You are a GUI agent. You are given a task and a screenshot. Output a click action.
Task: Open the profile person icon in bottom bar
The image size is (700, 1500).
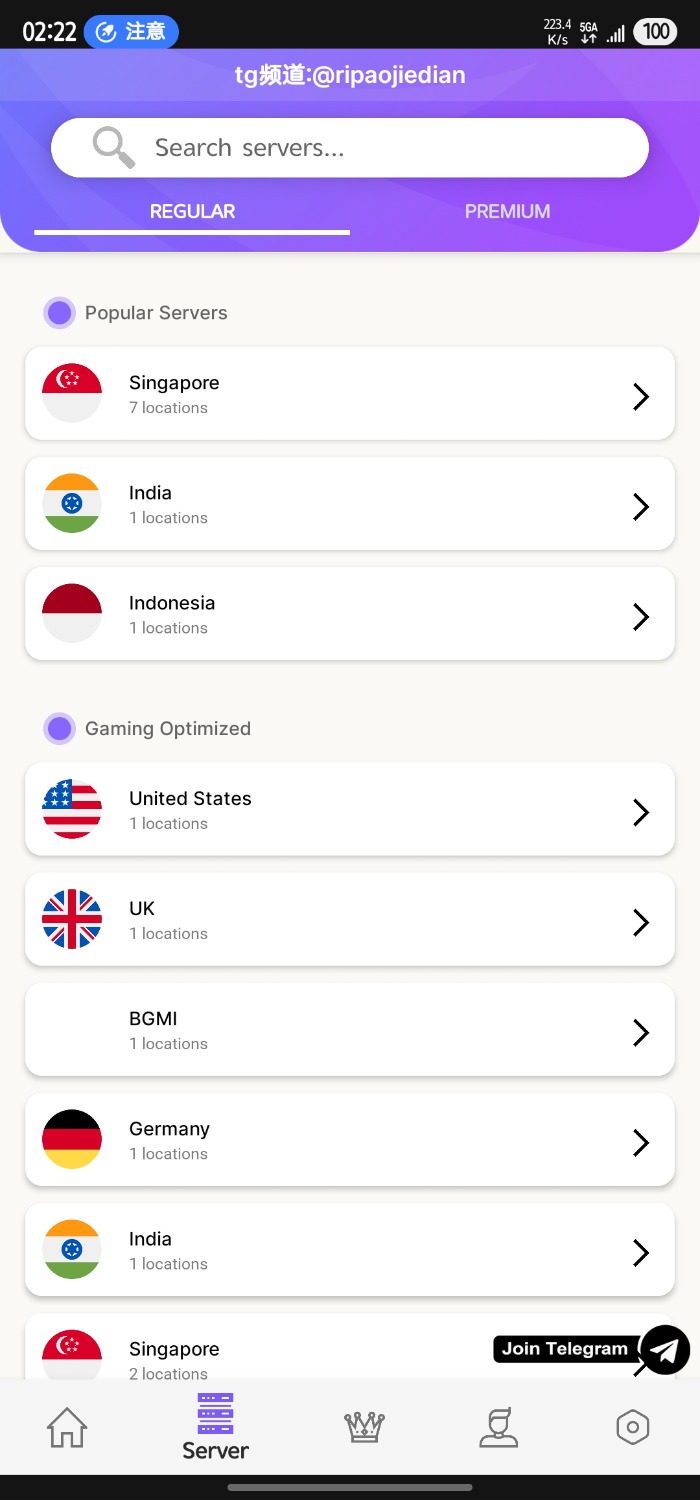[x=499, y=1427]
